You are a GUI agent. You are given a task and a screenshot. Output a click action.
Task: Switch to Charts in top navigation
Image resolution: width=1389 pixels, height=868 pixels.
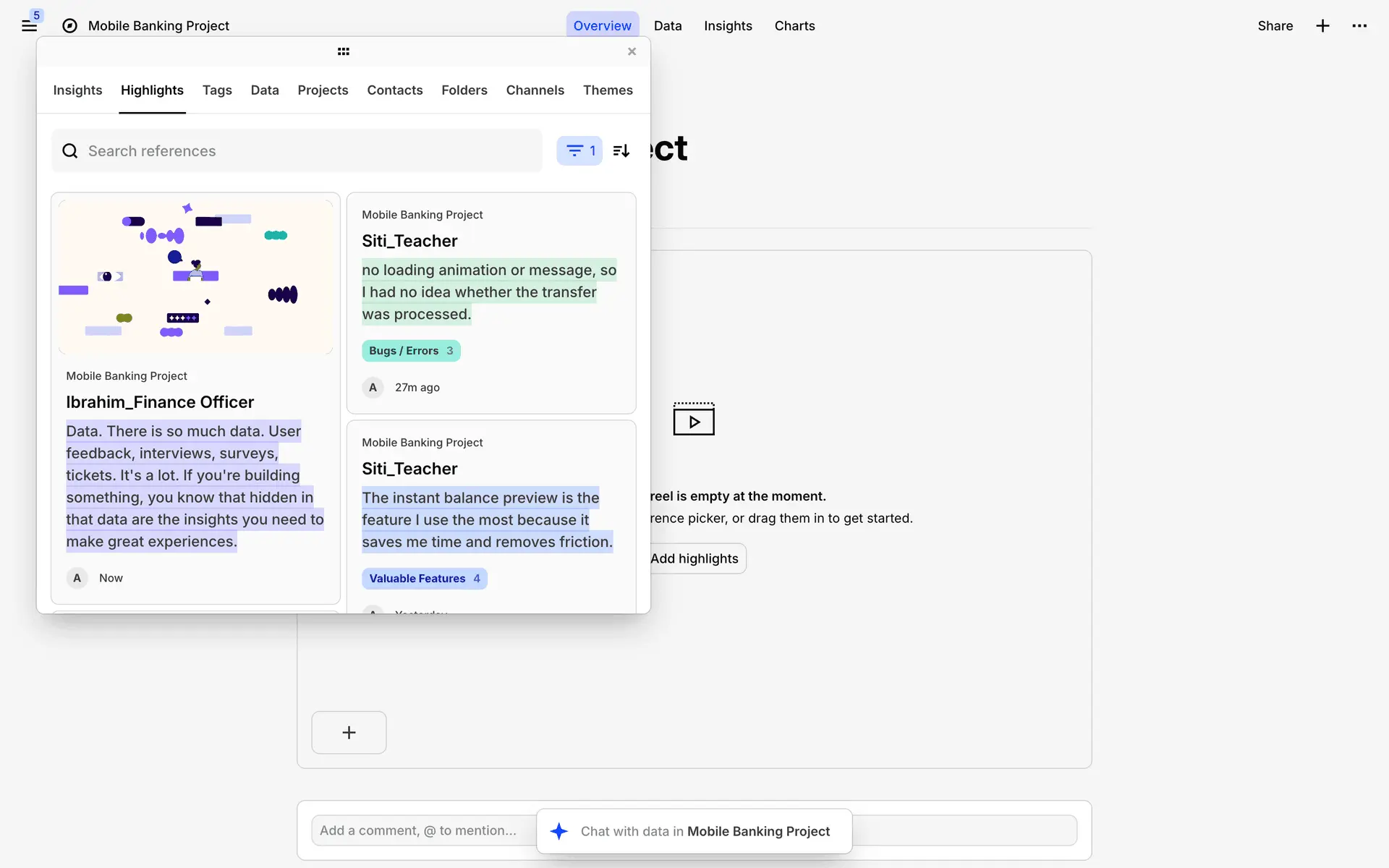(794, 26)
